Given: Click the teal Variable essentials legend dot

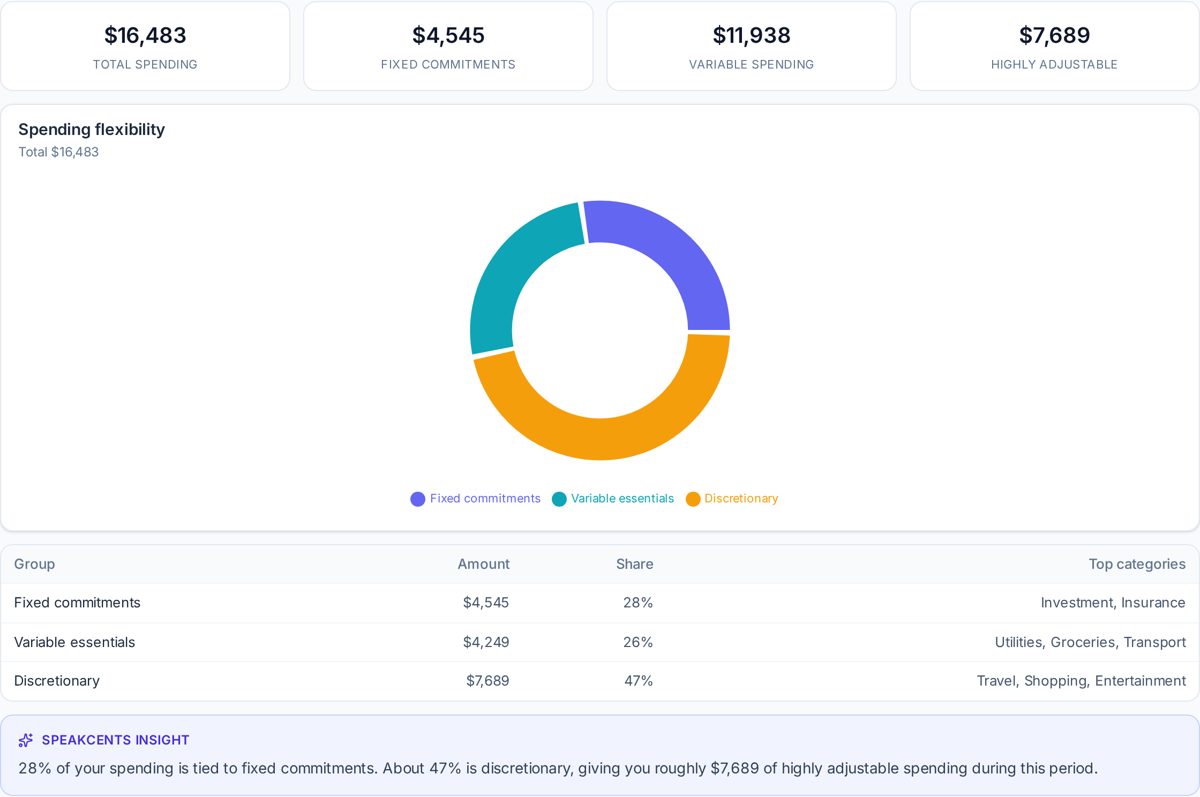Looking at the screenshot, I should (559, 499).
